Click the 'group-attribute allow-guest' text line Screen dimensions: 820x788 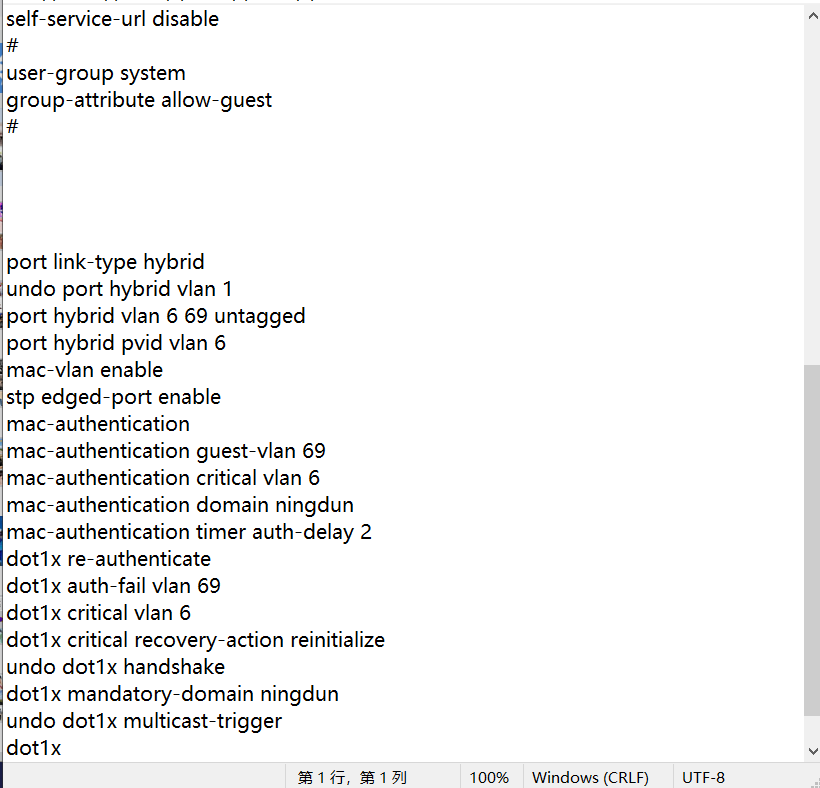click(139, 100)
